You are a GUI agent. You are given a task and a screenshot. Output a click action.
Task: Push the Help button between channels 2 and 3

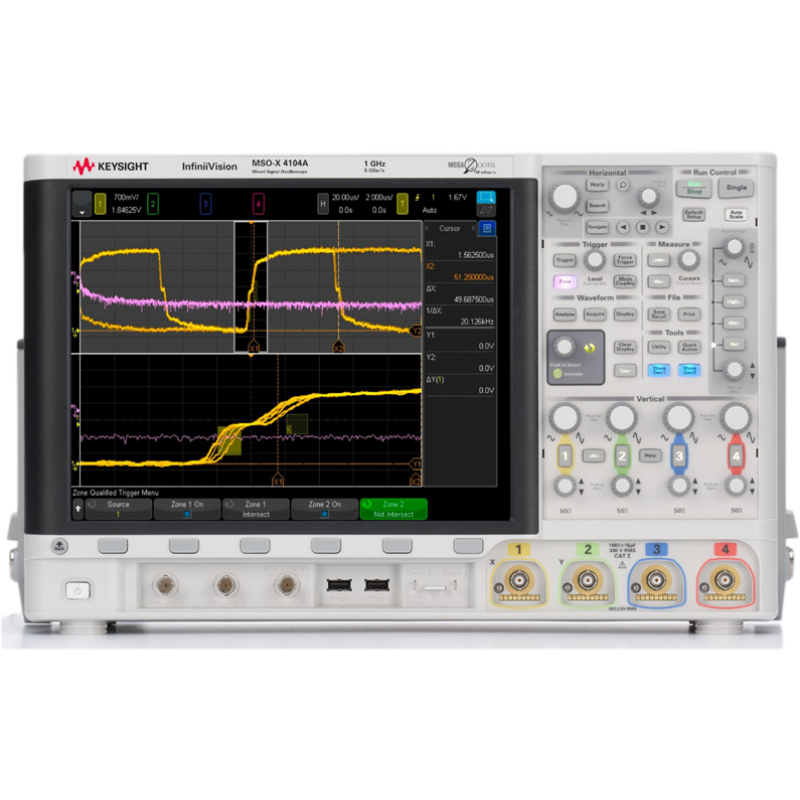650,456
